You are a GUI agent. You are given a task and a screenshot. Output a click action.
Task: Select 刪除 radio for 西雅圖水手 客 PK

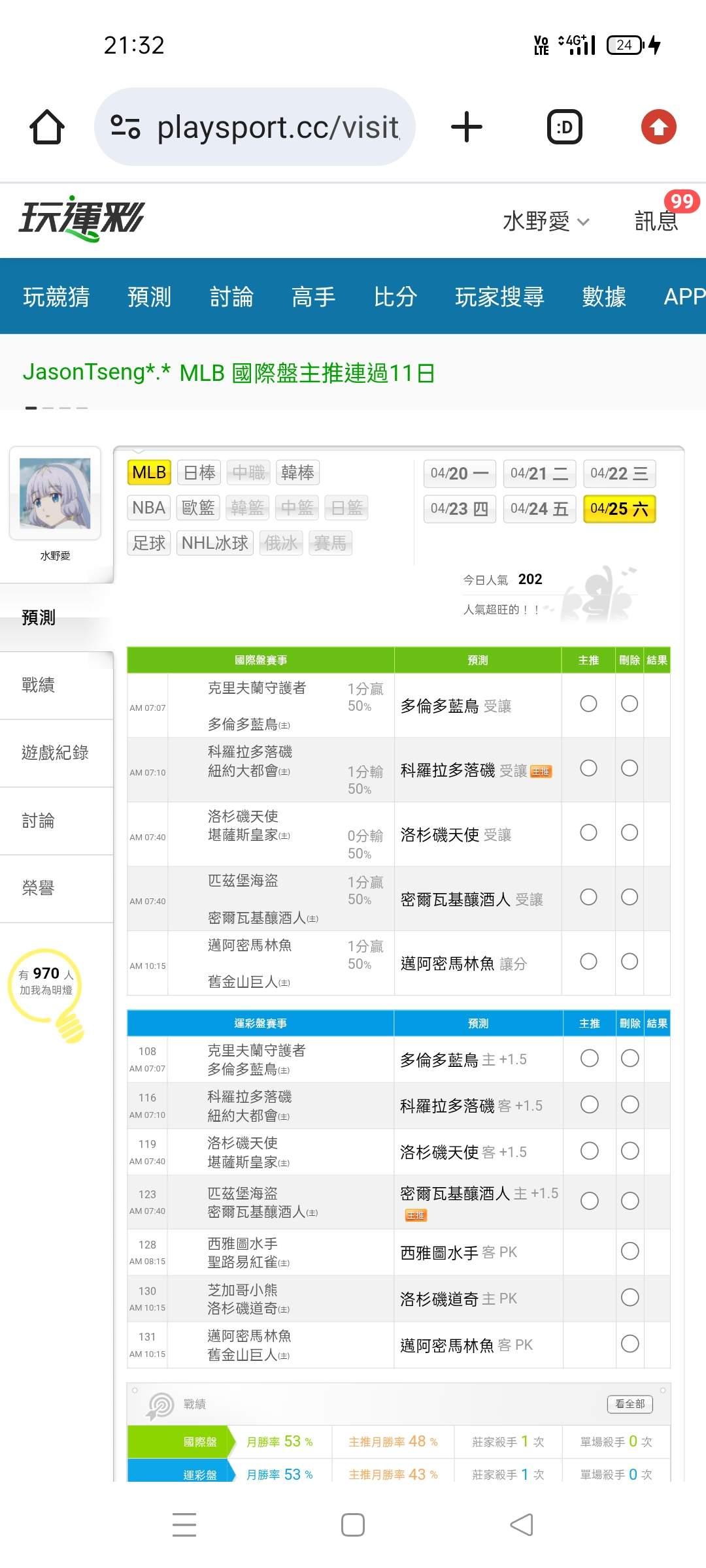click(x=630, y=1251)
